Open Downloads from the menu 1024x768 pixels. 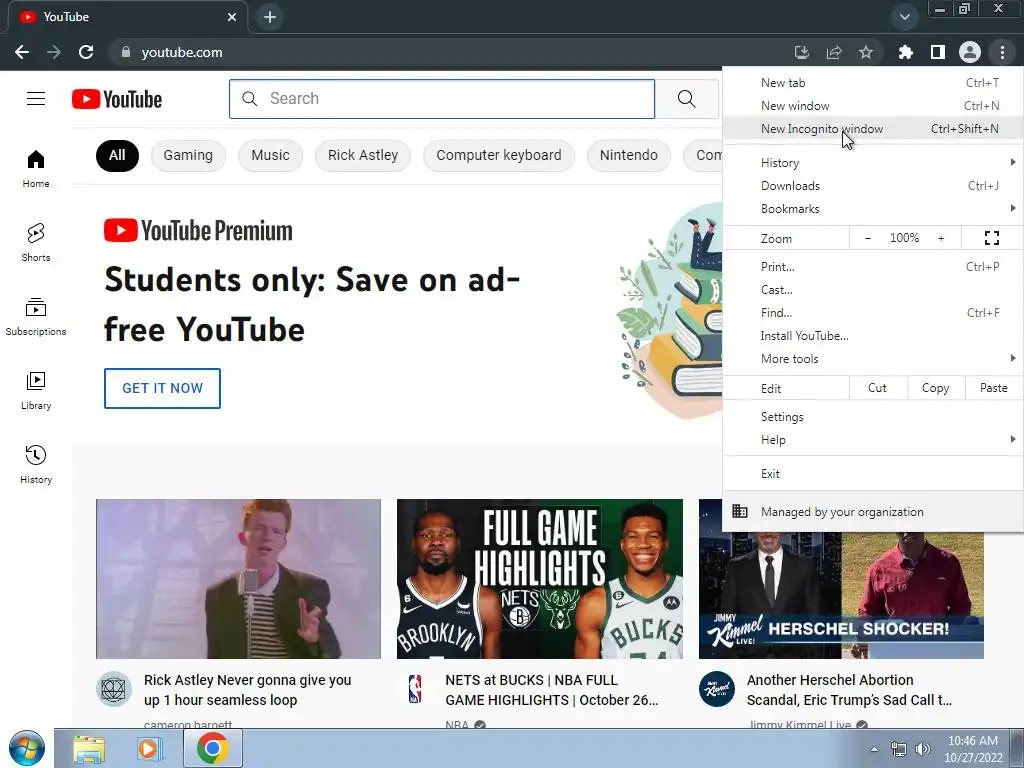point(872,186)
